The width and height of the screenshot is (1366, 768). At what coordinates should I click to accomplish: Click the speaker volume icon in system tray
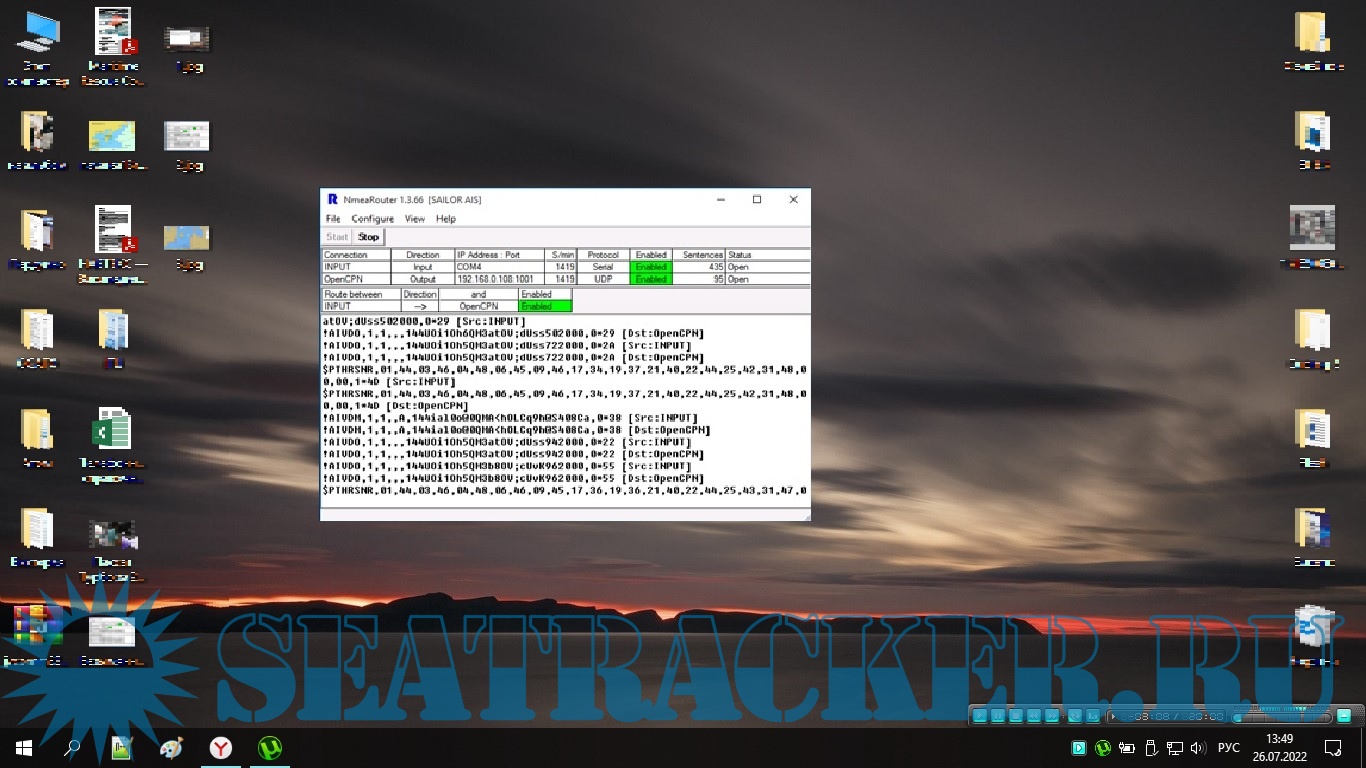click(1198, 748)
